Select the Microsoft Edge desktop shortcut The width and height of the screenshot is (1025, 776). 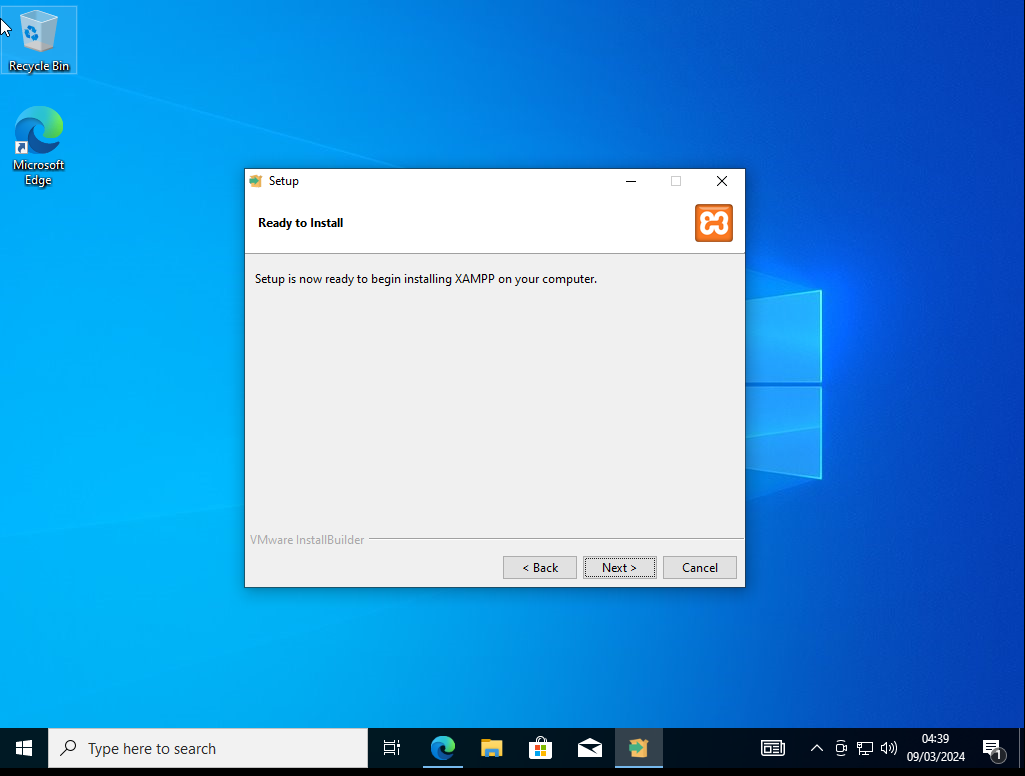[x=39, y=146]
